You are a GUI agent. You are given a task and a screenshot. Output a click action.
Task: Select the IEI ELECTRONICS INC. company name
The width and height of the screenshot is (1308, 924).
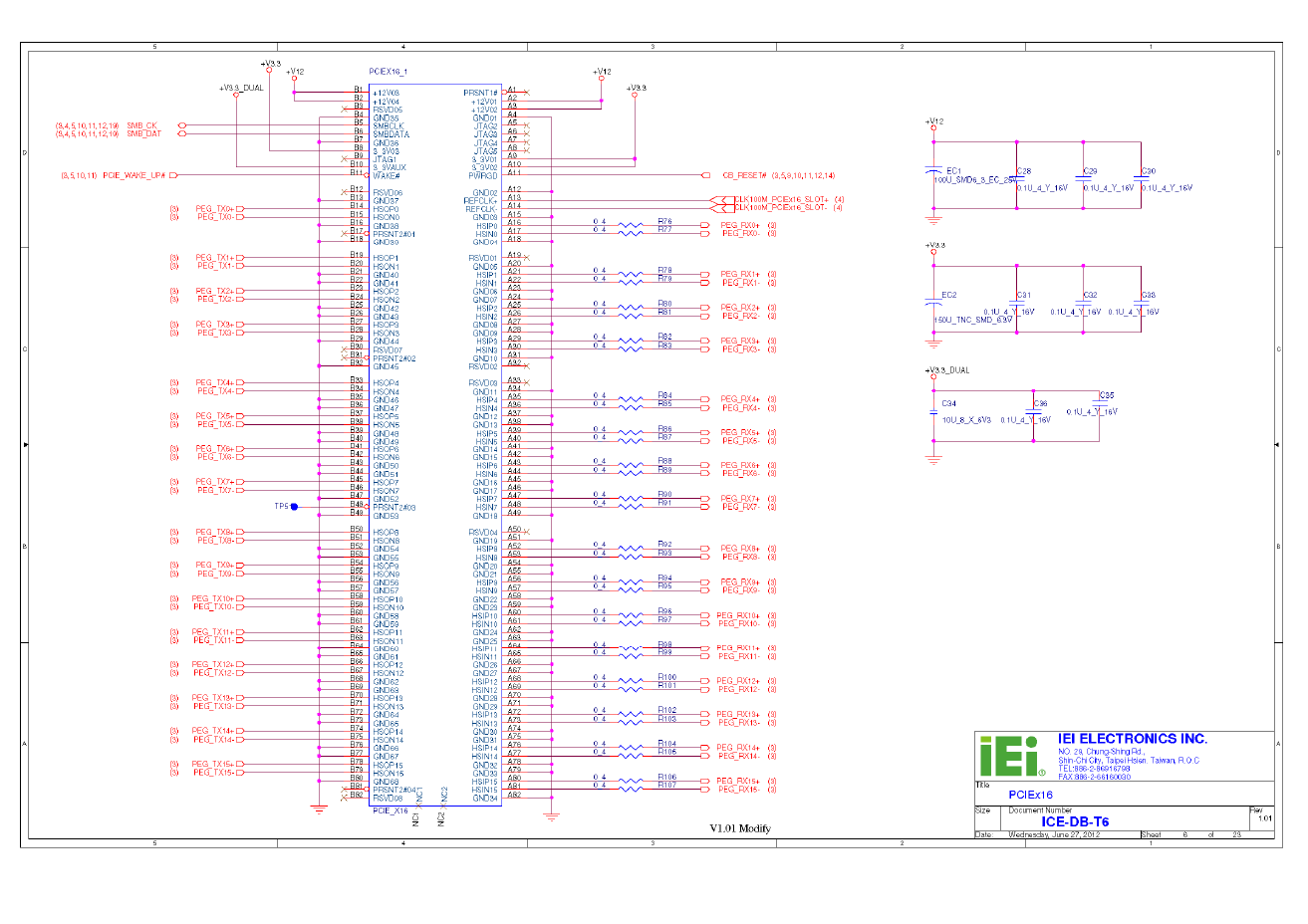click(1133, 739)
